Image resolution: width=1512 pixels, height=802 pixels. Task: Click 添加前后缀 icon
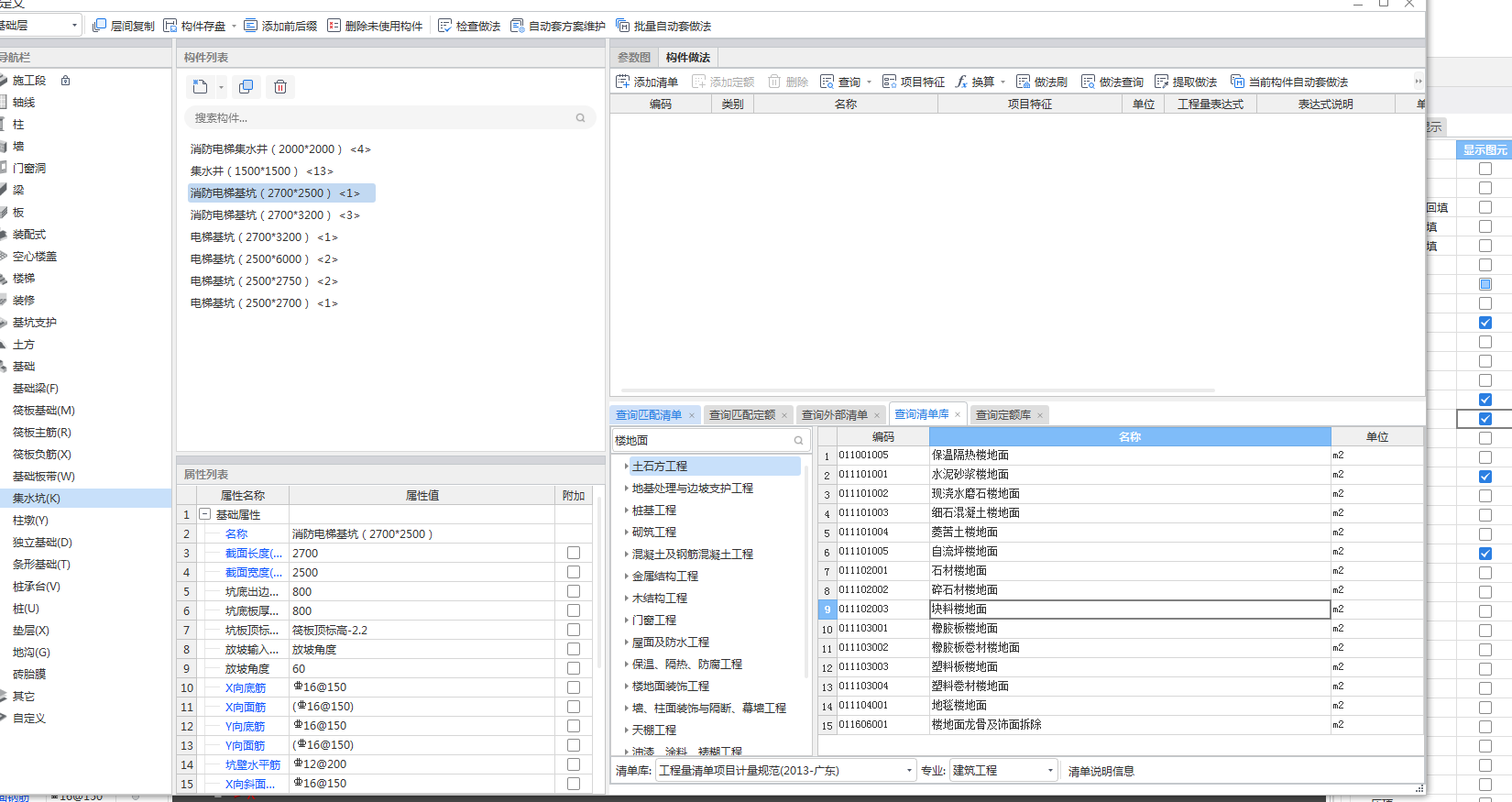[251, 26]
